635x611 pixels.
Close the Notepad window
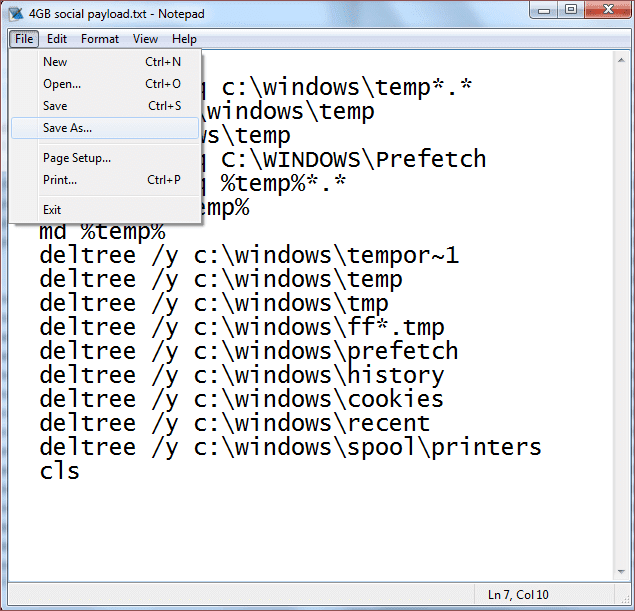pyautogui.click(x=605, y=10)
